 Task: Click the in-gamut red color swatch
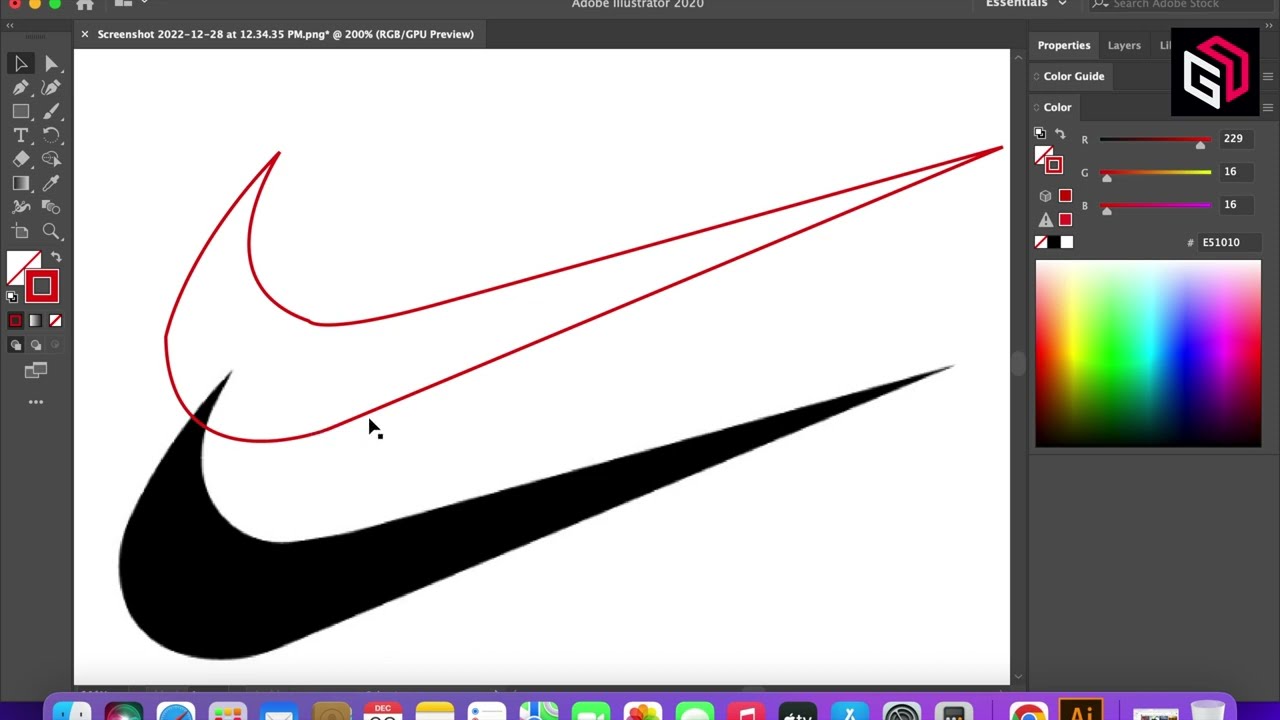point(1065,220)
